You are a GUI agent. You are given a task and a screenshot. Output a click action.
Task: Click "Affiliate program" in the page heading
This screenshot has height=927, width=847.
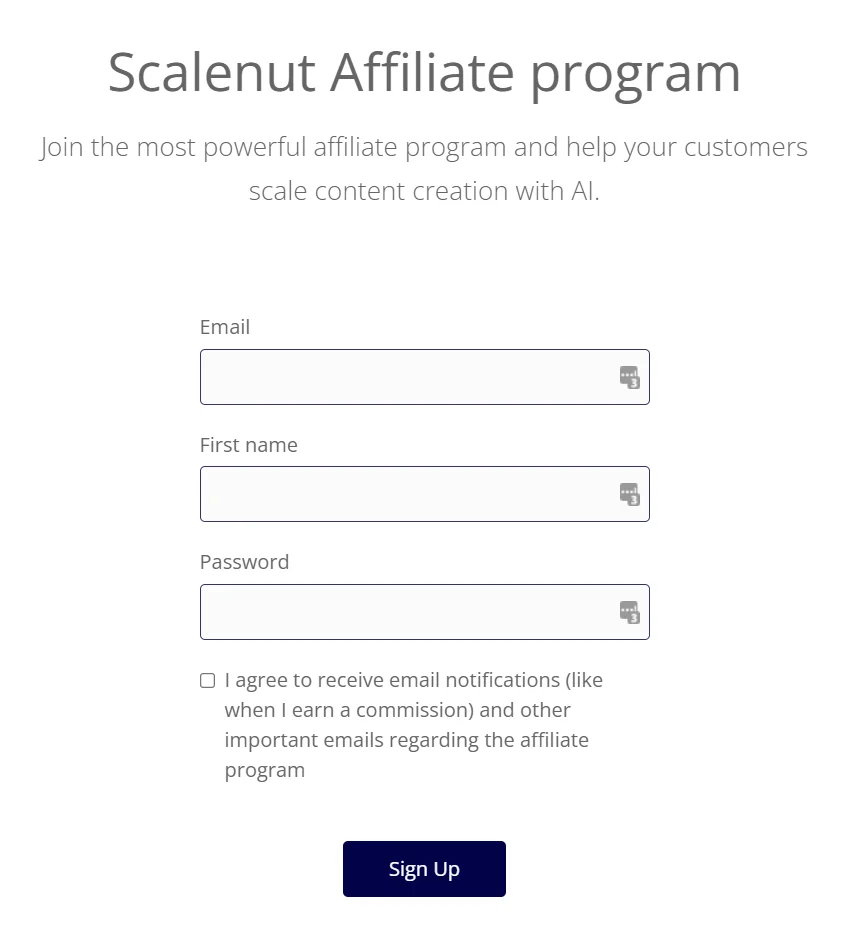[x=535, y=72]
